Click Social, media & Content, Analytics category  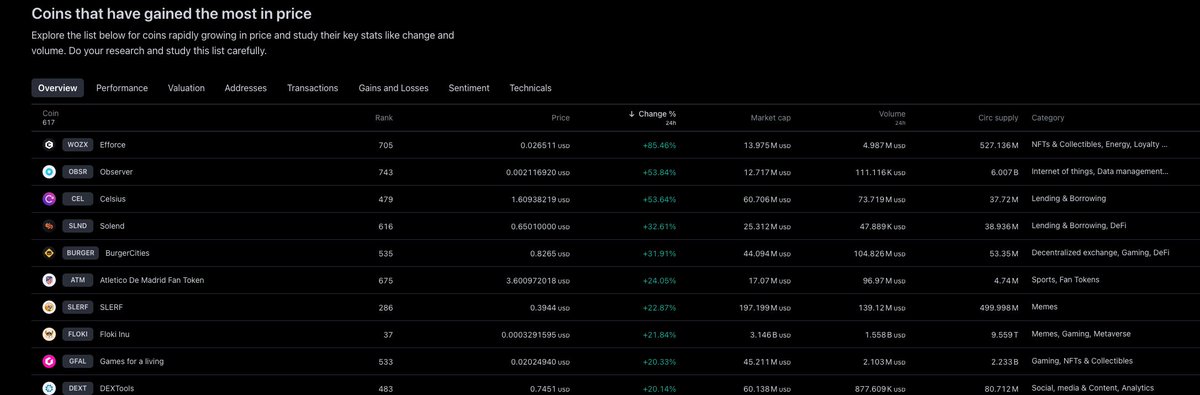[1092, 388]
